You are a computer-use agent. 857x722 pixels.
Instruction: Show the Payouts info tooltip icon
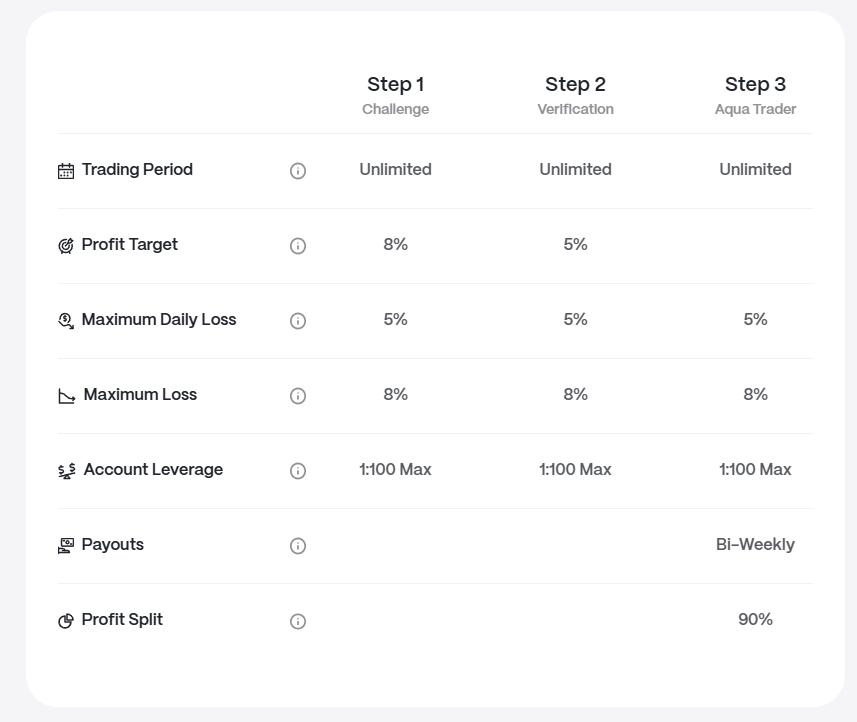[x=298, y=545]
